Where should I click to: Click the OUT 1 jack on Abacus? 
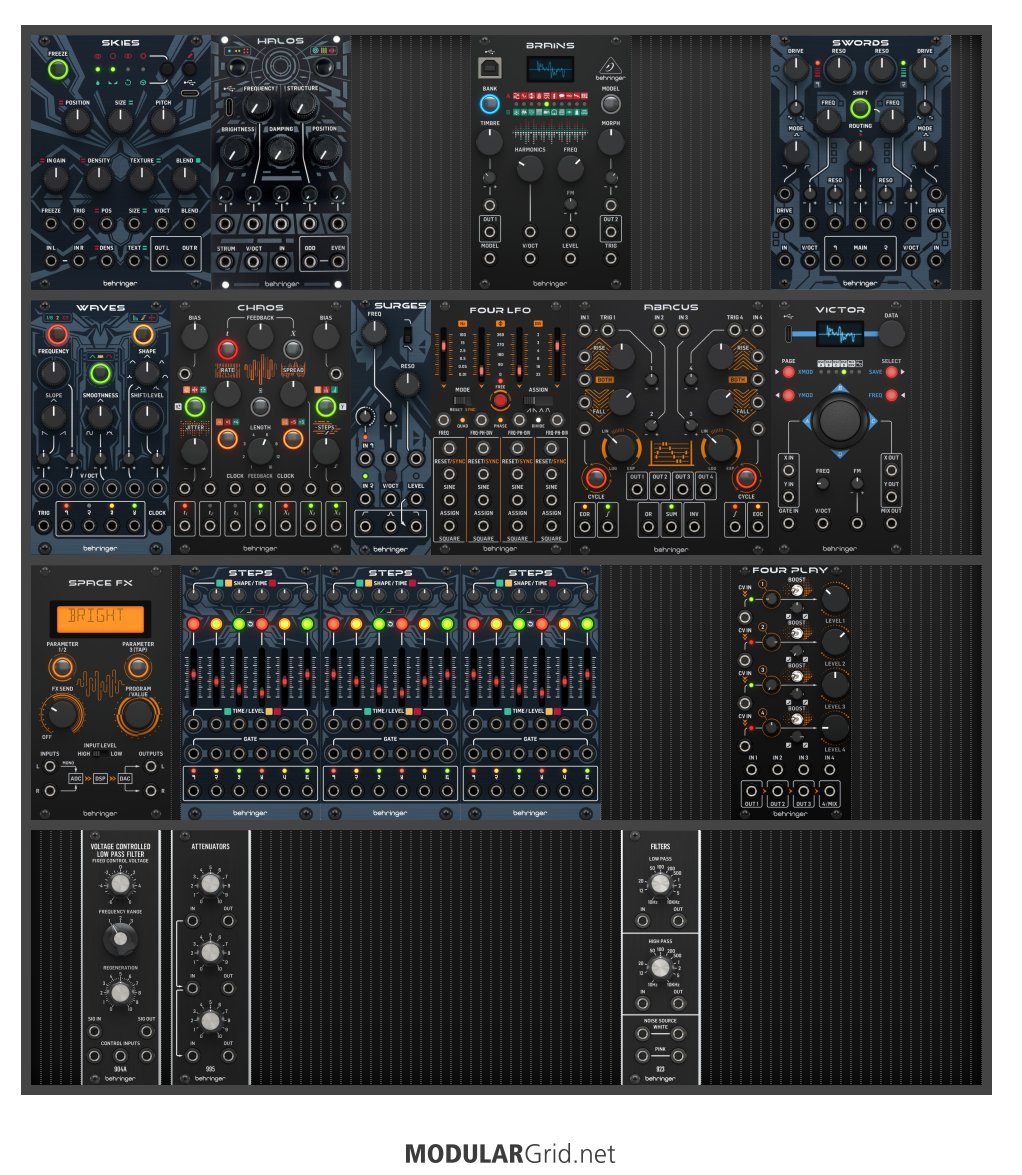tap(637, 489)
